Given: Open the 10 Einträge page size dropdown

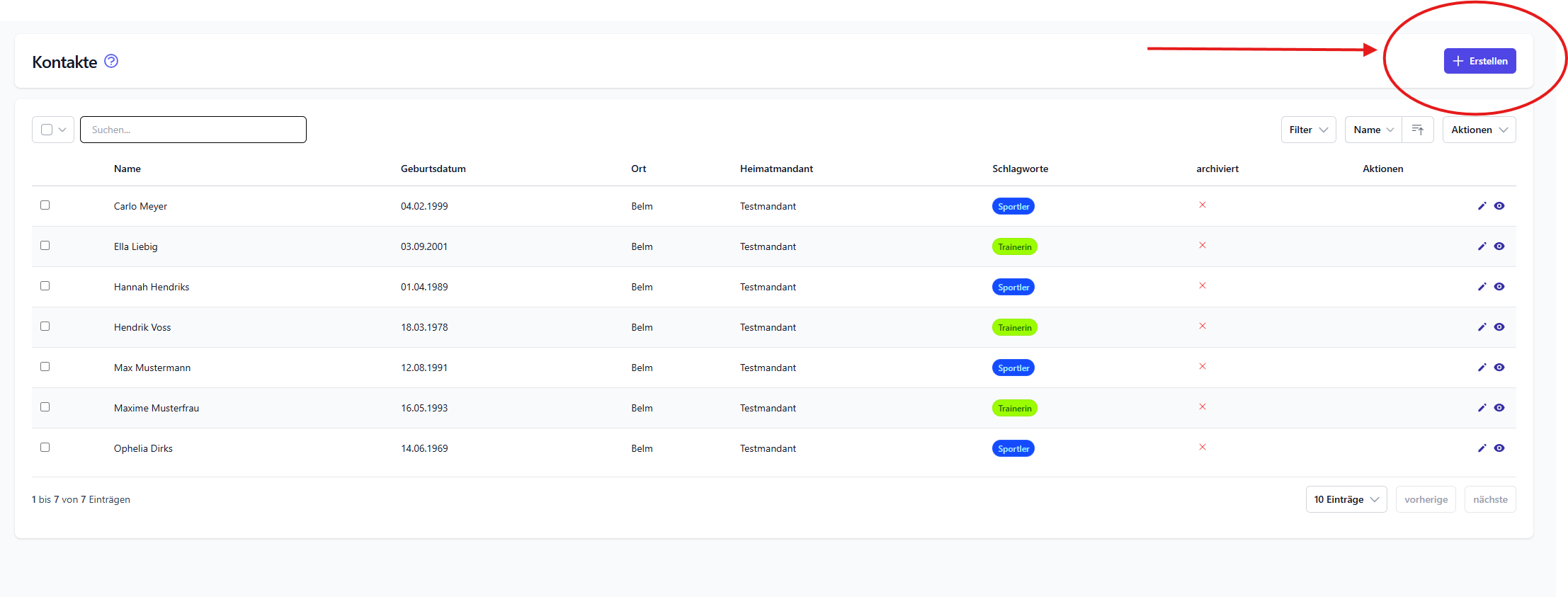Looking at the screenshot, I should (x=1346, y=499).
